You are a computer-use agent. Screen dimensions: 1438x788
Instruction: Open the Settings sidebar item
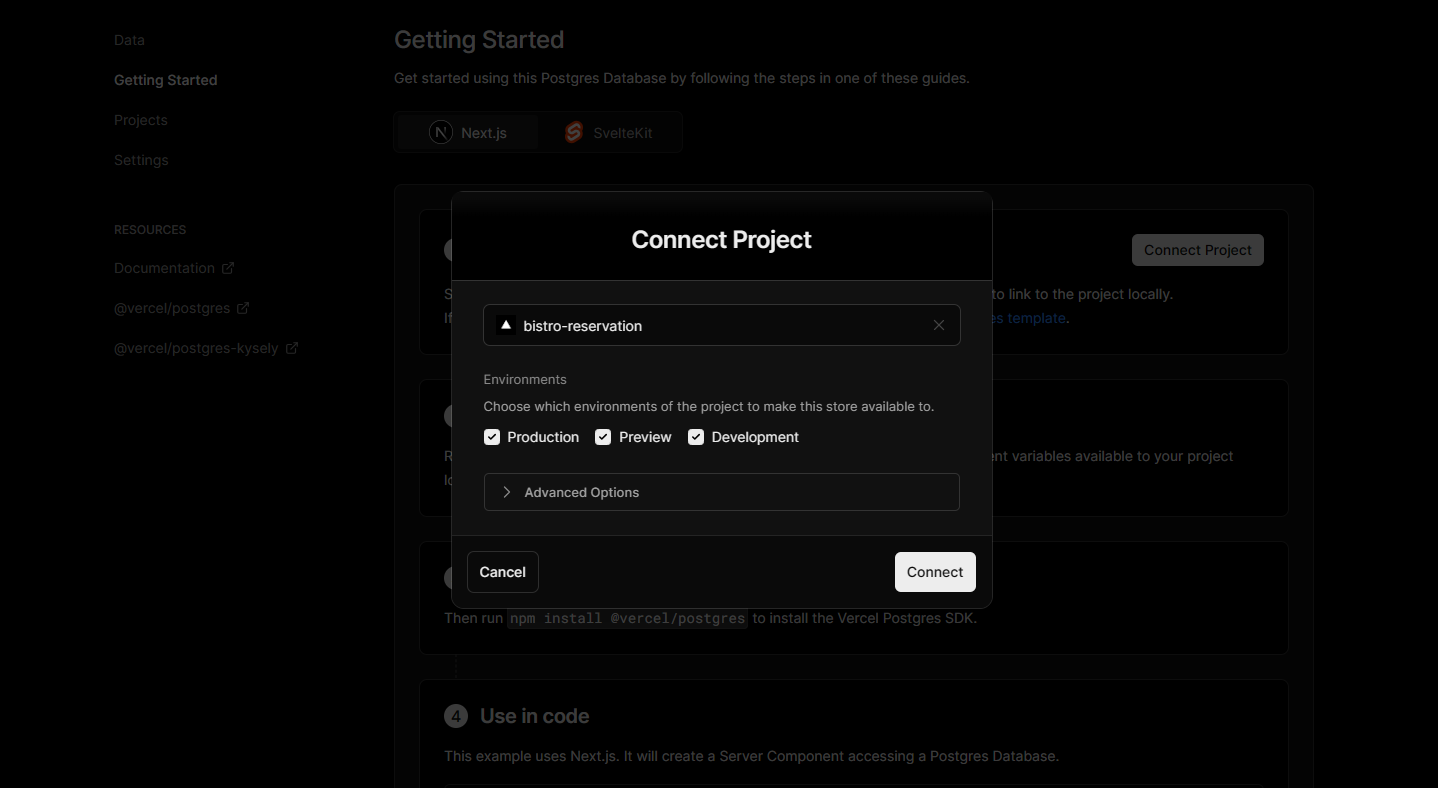[141, 160]
